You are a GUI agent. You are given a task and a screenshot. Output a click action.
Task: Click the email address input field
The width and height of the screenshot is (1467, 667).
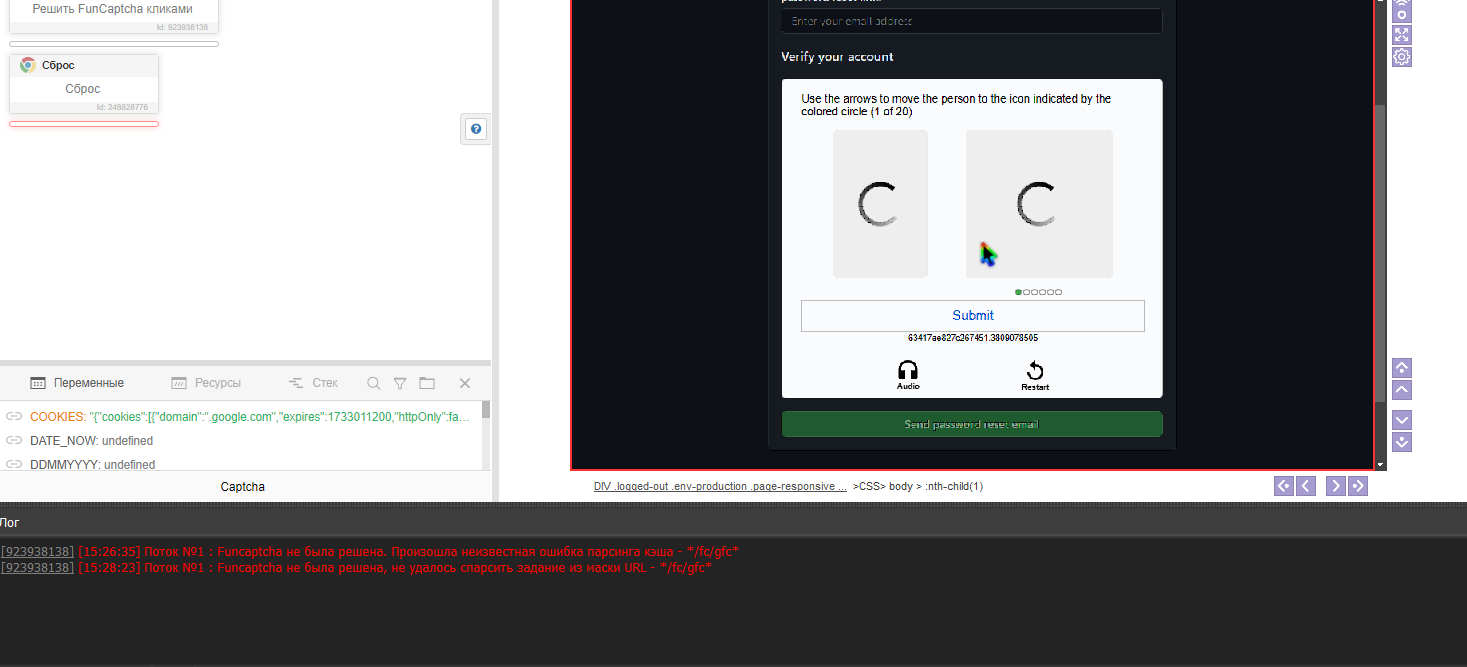point(972,21)
